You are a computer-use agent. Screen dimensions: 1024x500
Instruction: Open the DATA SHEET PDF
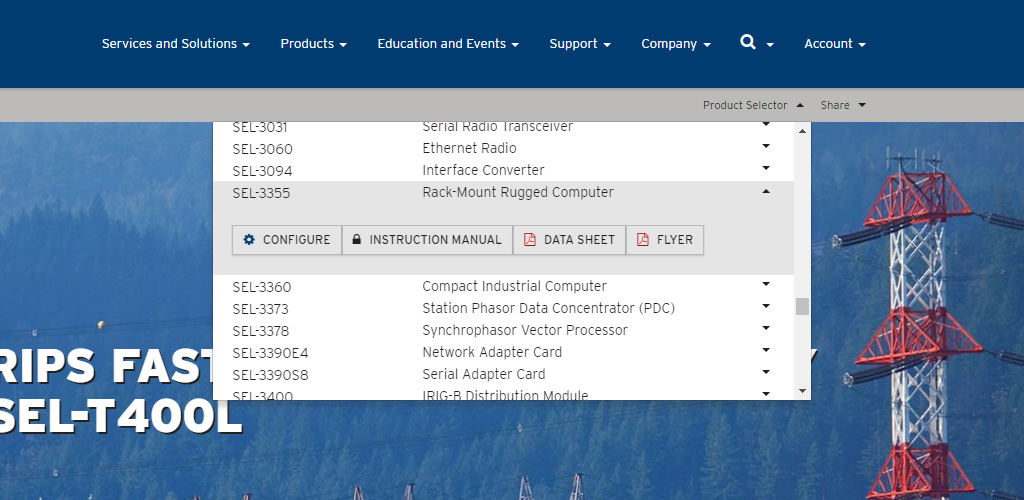[569, 240]
